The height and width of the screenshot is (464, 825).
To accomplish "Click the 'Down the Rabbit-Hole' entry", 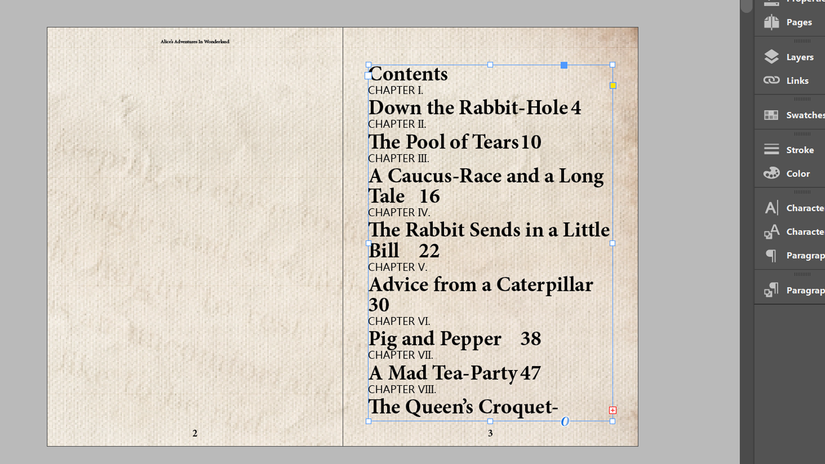I will pyautogui.click(x=468, y=108).
